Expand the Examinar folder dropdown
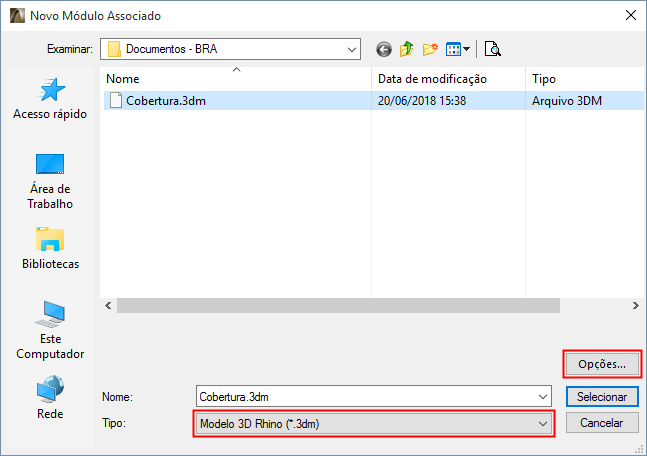Viewport: 647px width, 456px height. coord(352,50)
